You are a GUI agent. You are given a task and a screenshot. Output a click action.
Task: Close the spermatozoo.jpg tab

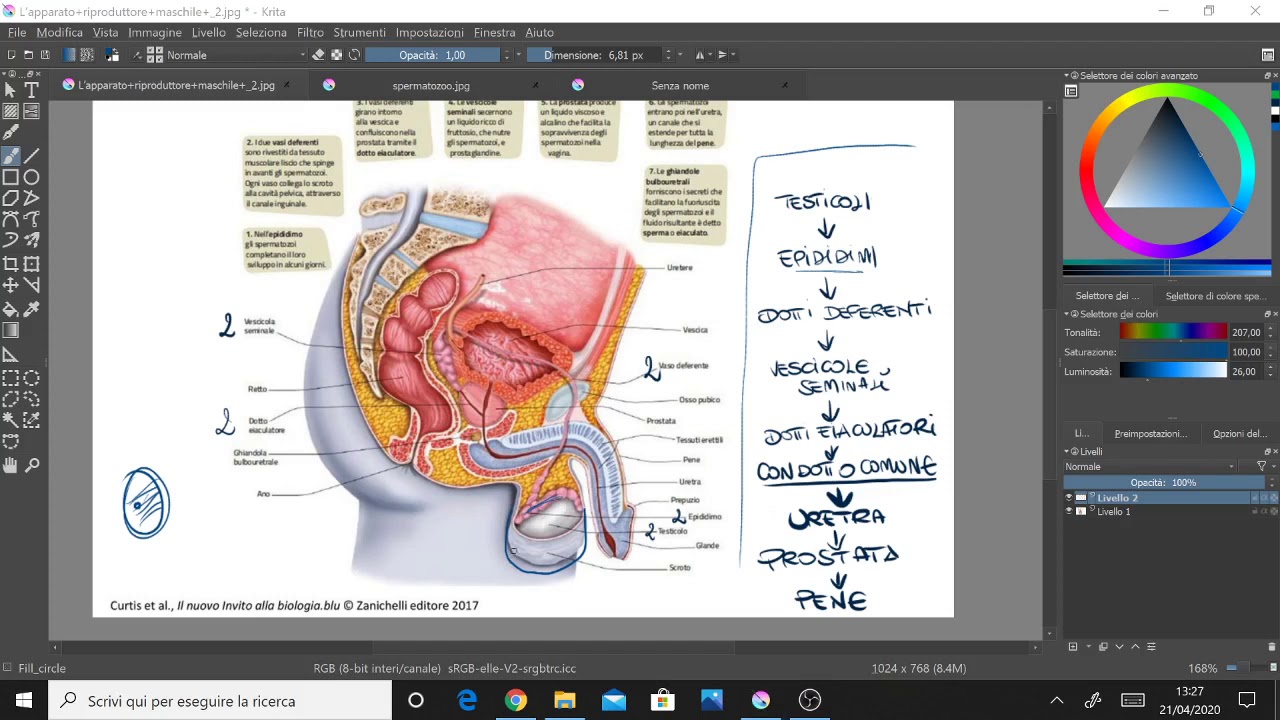[536, 86]
